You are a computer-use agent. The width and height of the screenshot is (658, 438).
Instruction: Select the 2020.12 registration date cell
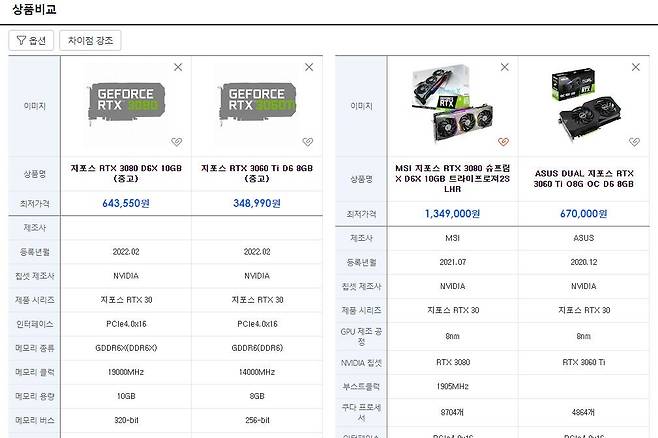pos(584,262)
